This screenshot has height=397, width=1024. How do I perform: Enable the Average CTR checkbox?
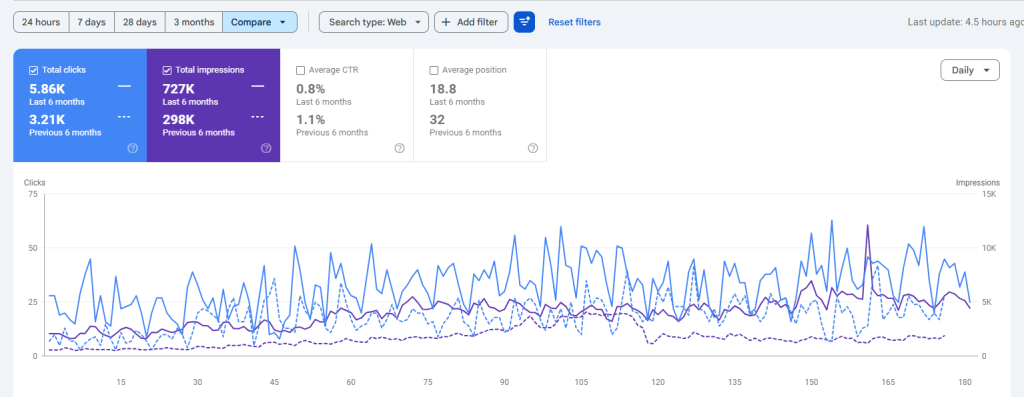click(x=300, y=70)
